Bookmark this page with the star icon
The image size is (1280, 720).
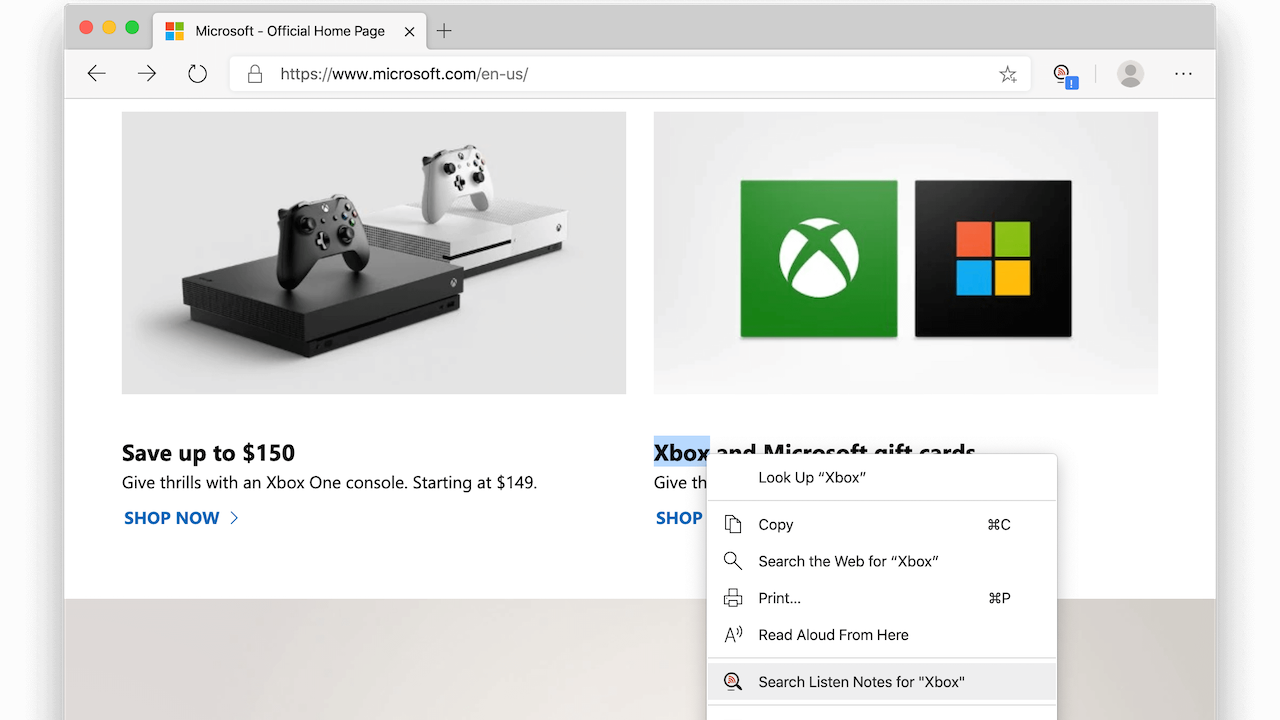(x=1008, y=74)
